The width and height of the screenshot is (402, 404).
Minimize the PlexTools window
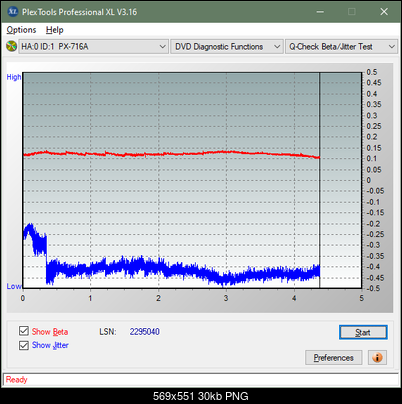tap(320, 12)
